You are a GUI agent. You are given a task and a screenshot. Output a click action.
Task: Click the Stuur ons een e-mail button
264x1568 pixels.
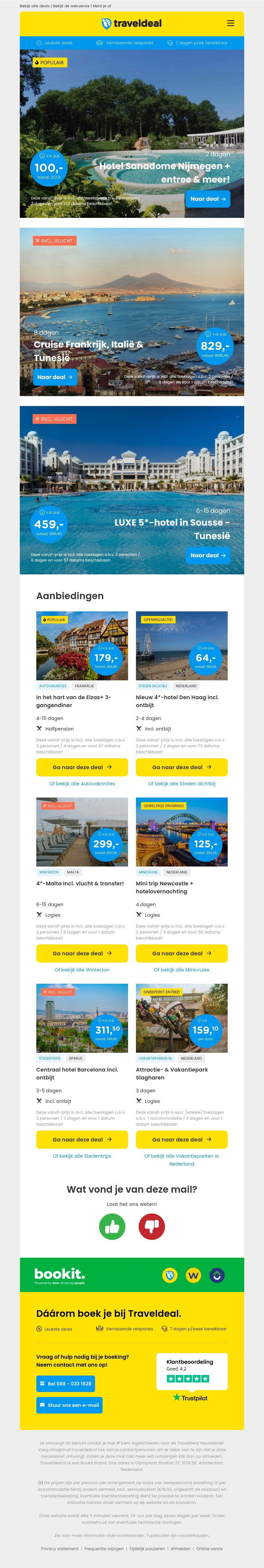pyautogui.click(x=69, y=1405)
